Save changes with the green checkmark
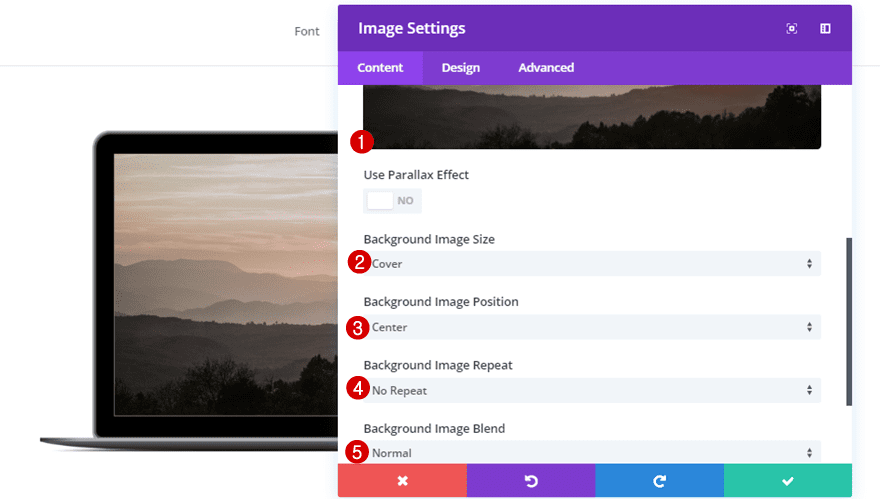This screenshot has height=499, width=880. click(788, 480)
